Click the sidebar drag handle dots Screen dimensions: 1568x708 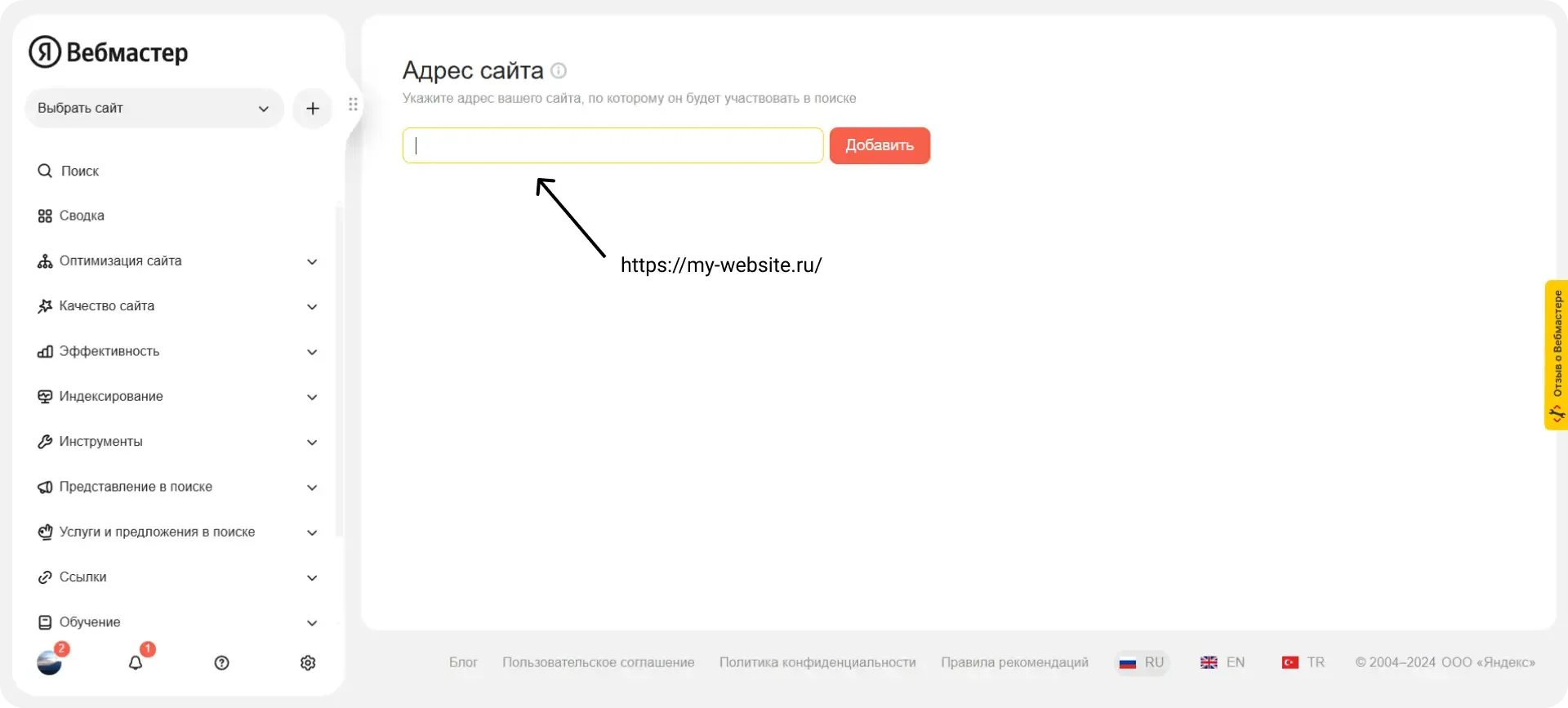tap(353, 105)
